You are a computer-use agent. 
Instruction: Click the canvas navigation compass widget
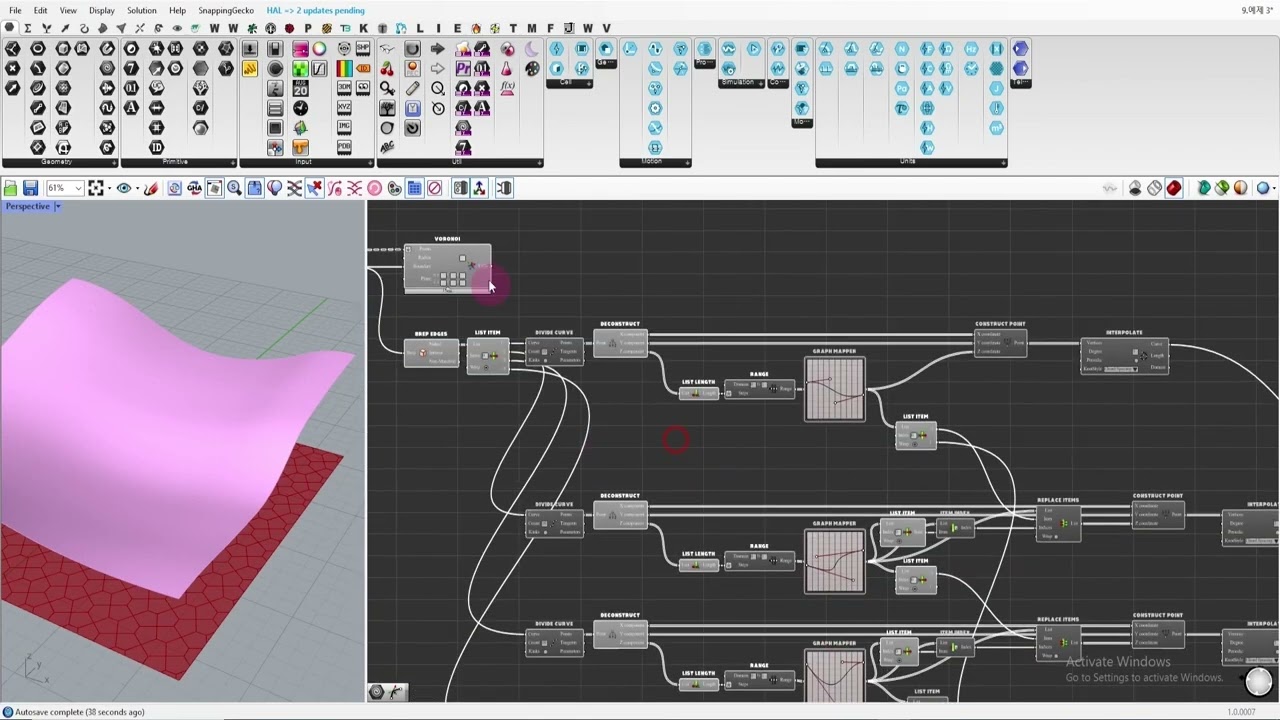click(1258, 681)
